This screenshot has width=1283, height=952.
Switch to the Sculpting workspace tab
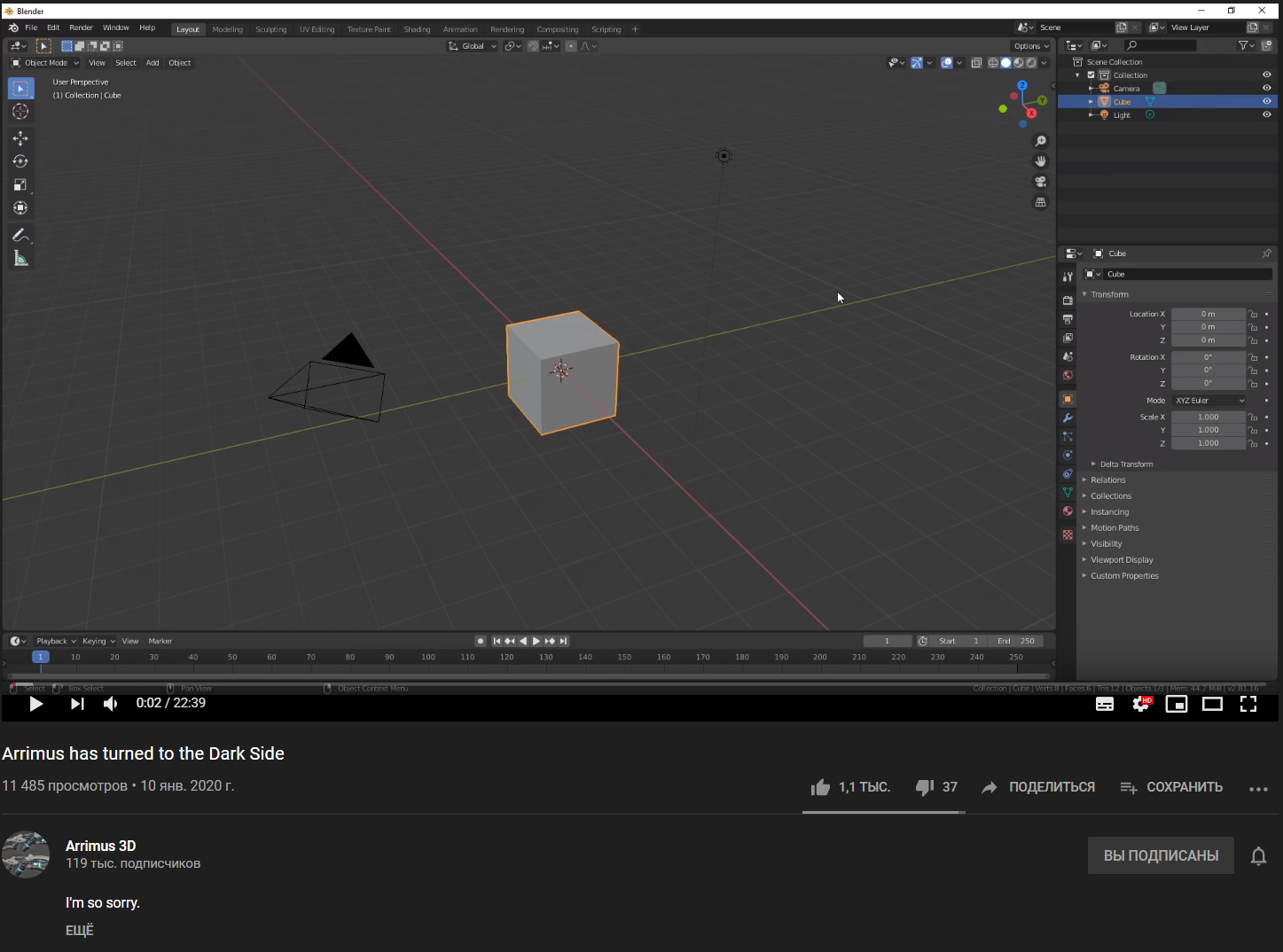(x=271, y=29)
